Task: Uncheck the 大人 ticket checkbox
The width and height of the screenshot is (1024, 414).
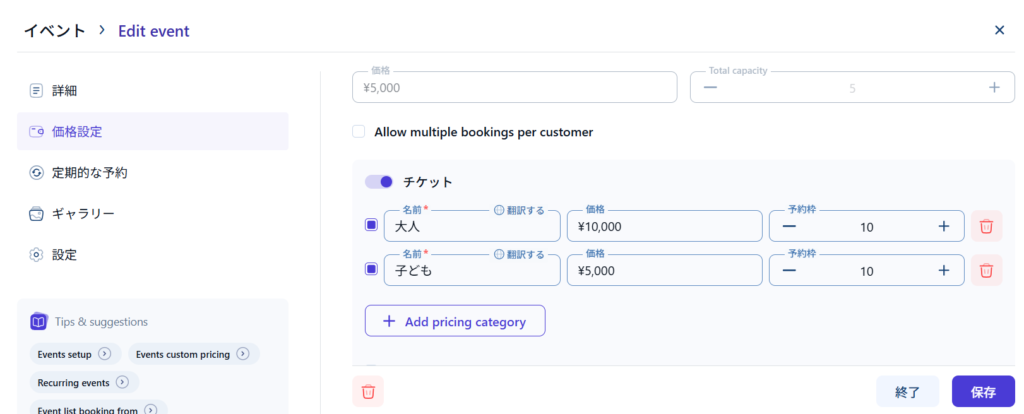Action: 372,226
